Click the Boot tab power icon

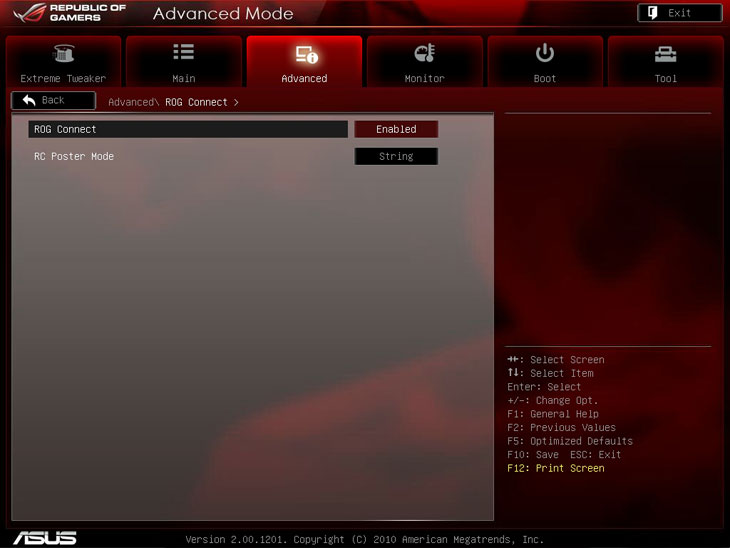[x=545, y=53]
